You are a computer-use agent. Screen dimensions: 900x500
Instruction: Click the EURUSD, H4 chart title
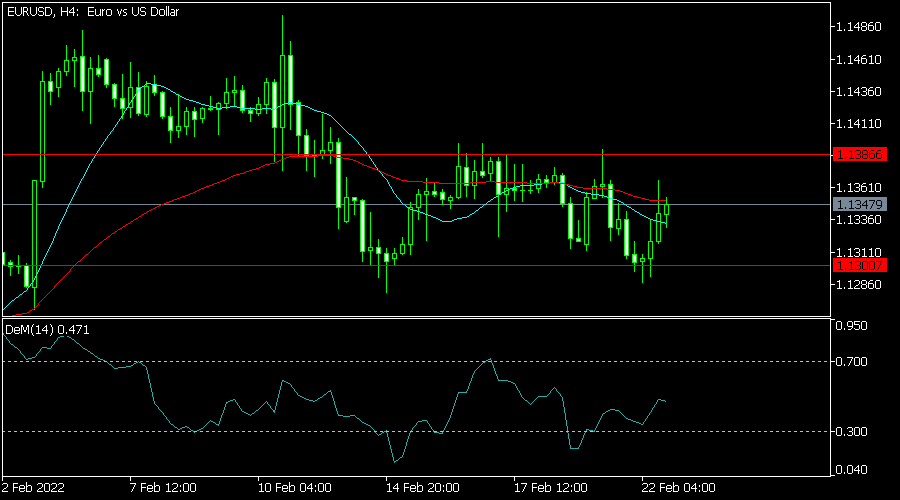93,11
